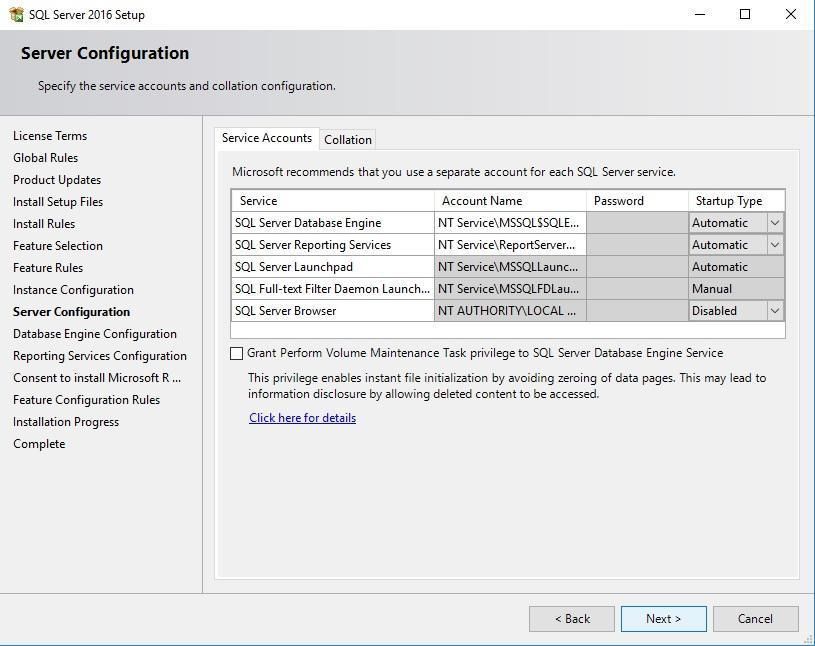815x646 pixels.
Task: Click the SQL Server Setup title bar icon
Action: coord(15,15)
